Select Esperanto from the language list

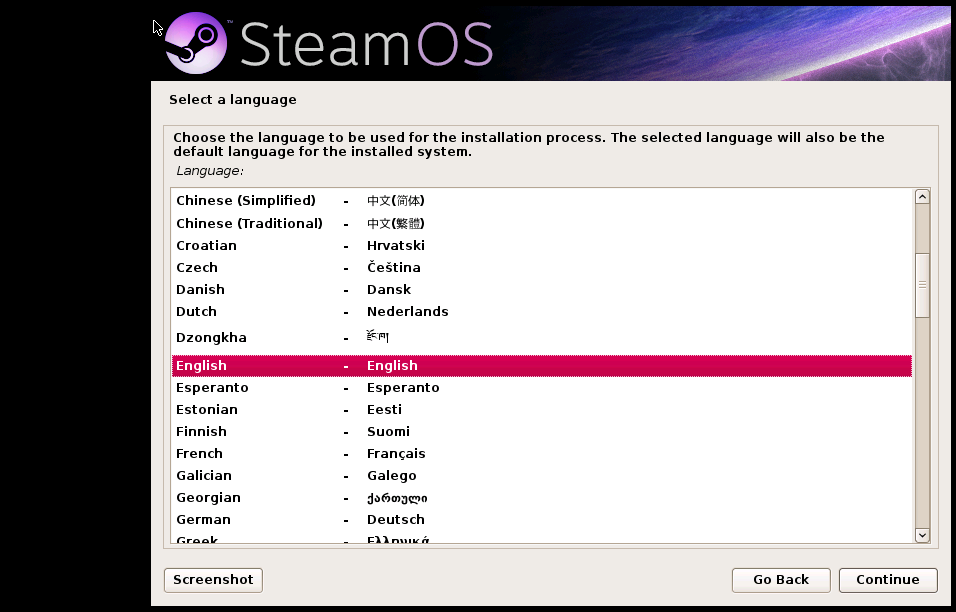click(300, 387)
